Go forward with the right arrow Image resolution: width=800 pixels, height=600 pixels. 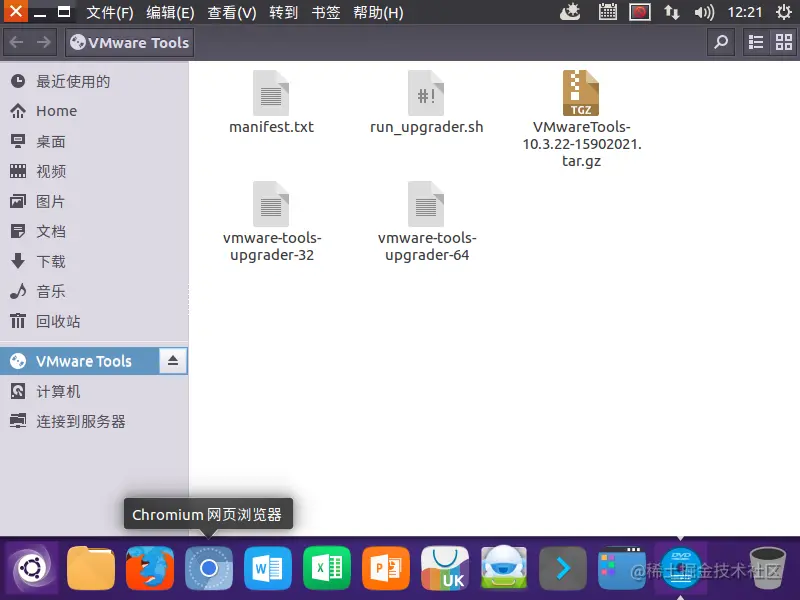pyautogui.click(x=44, y=42)
